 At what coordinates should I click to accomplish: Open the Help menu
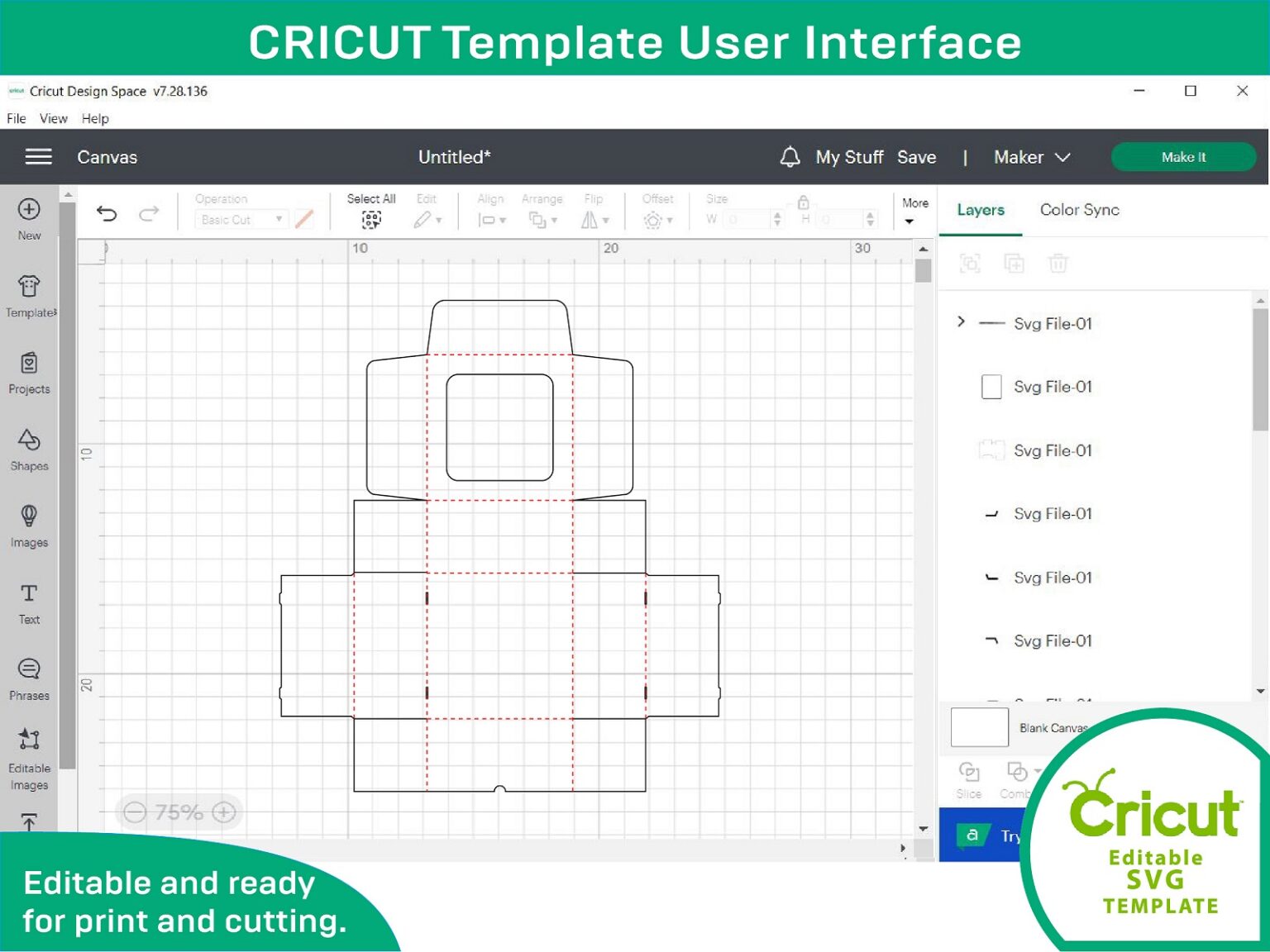point(95,118)
